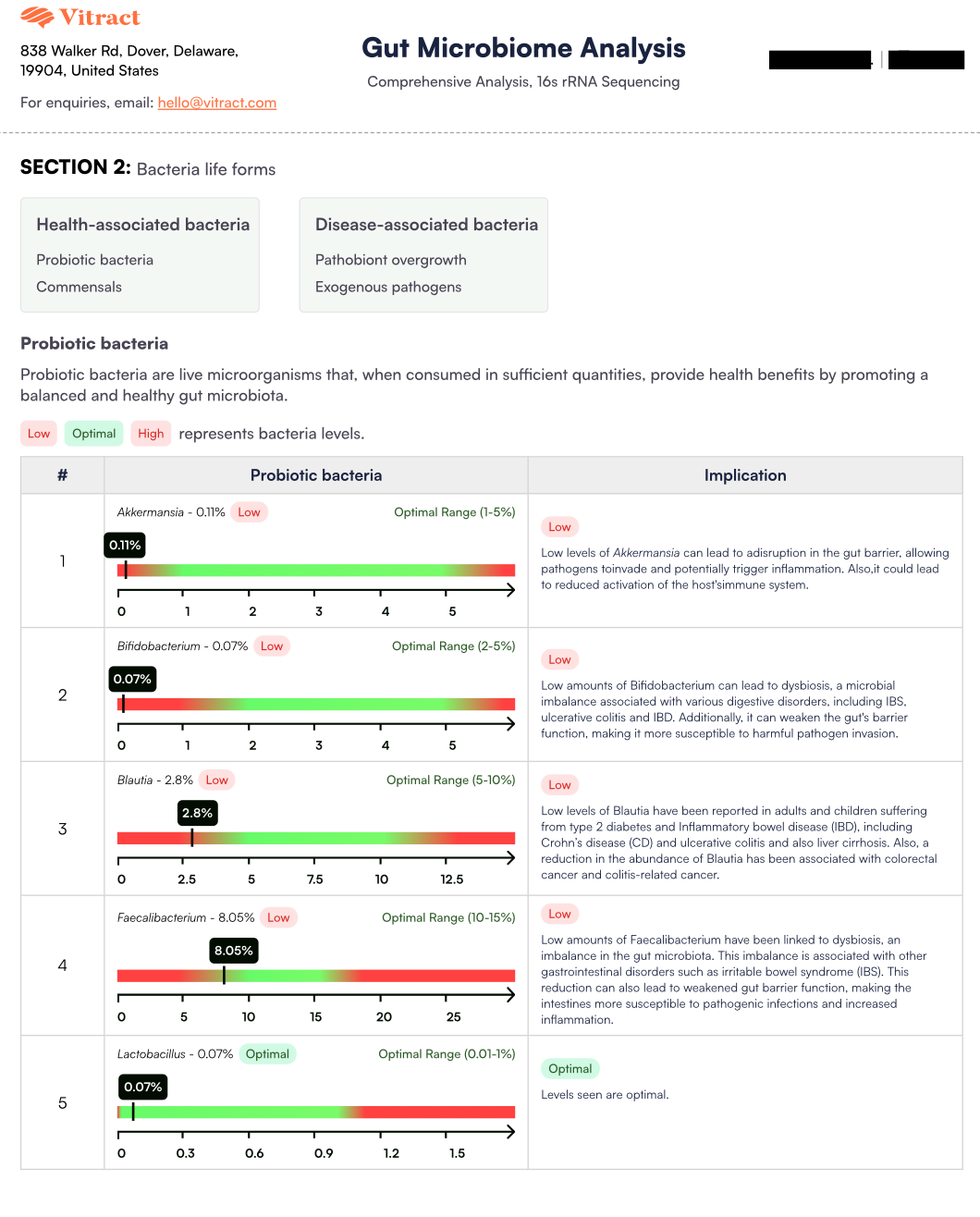Click the High badge in the legend
Image resolution: width=980 pixels, height=1217 pixels.
point(151,434)
